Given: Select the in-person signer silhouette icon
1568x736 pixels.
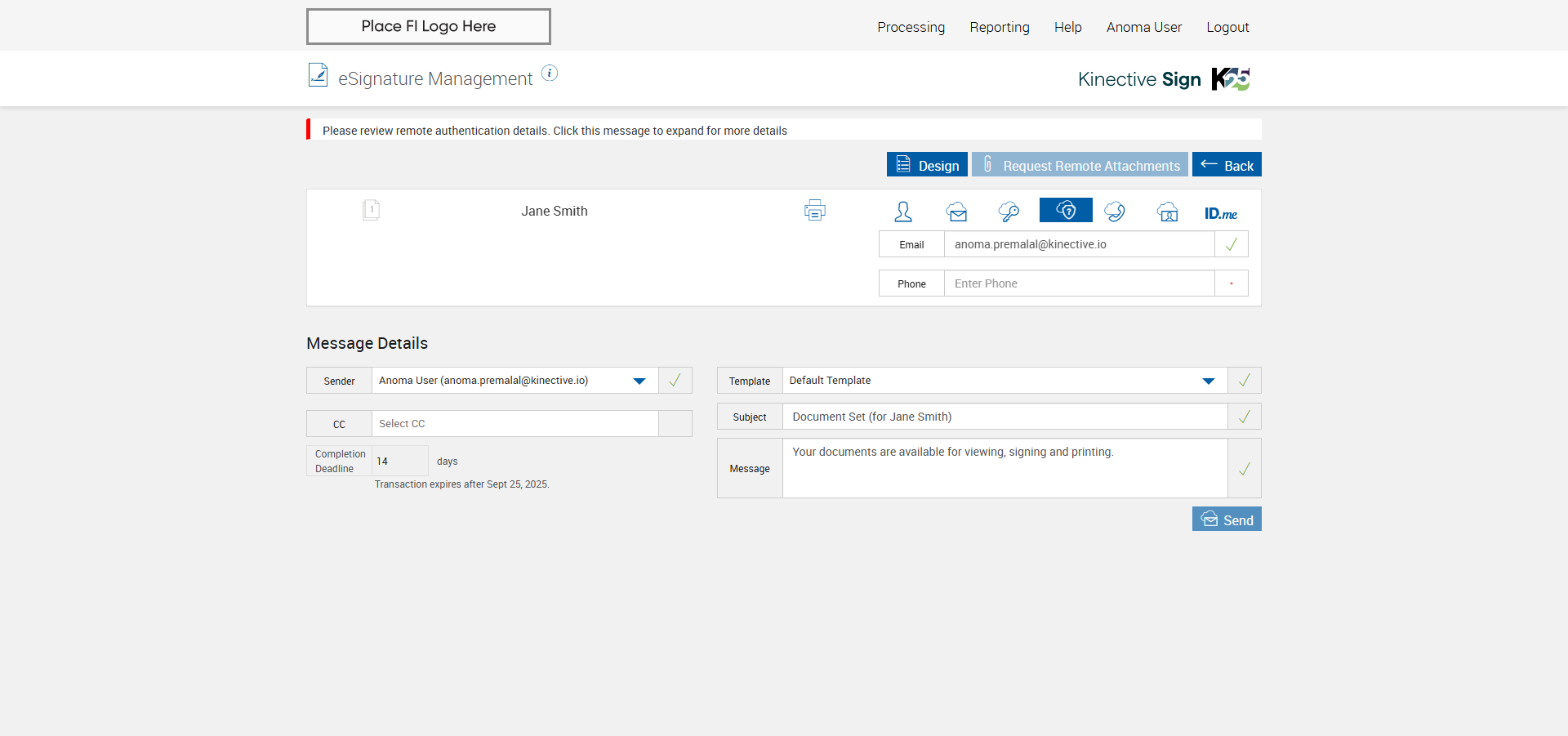Looking at the screenshot, I should (902, 212).
